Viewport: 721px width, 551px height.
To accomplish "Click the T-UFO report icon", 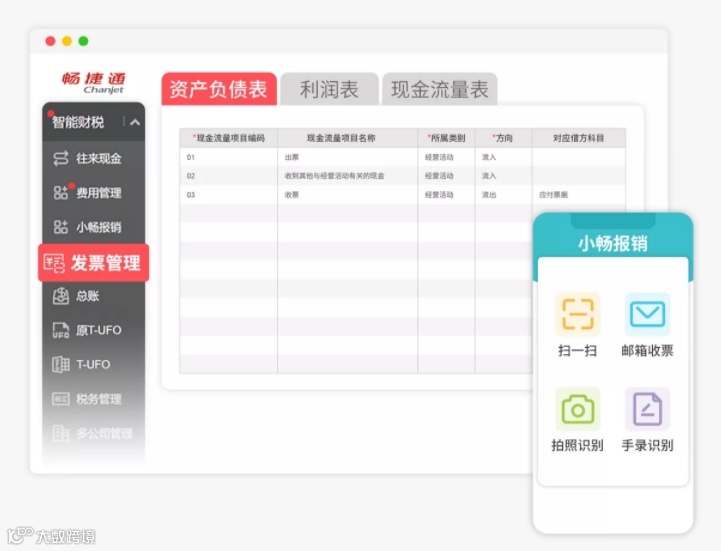I will click(x=61, y=364).
